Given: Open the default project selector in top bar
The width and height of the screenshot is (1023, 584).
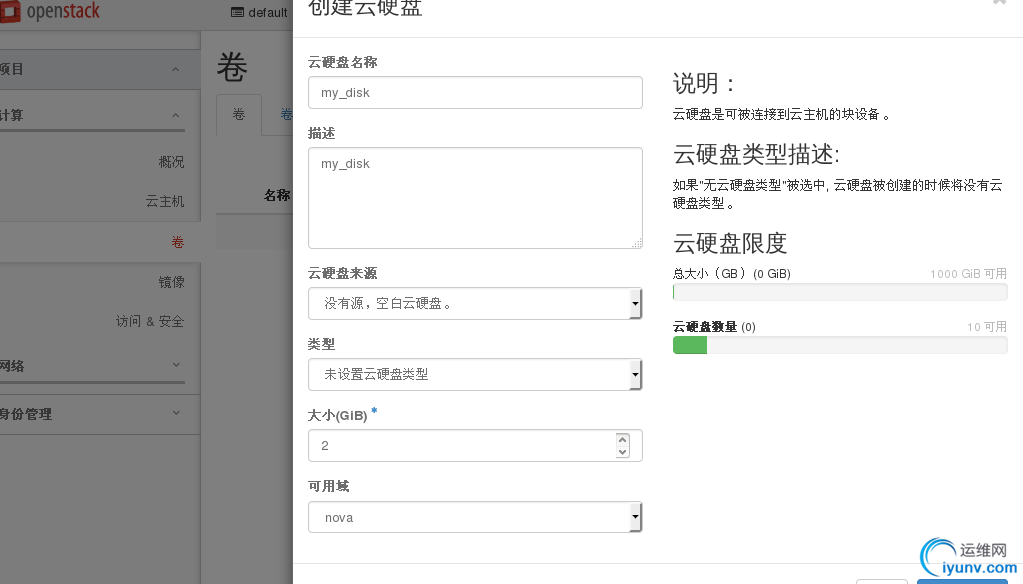Looking at the screenshot, I should point(259,13).
